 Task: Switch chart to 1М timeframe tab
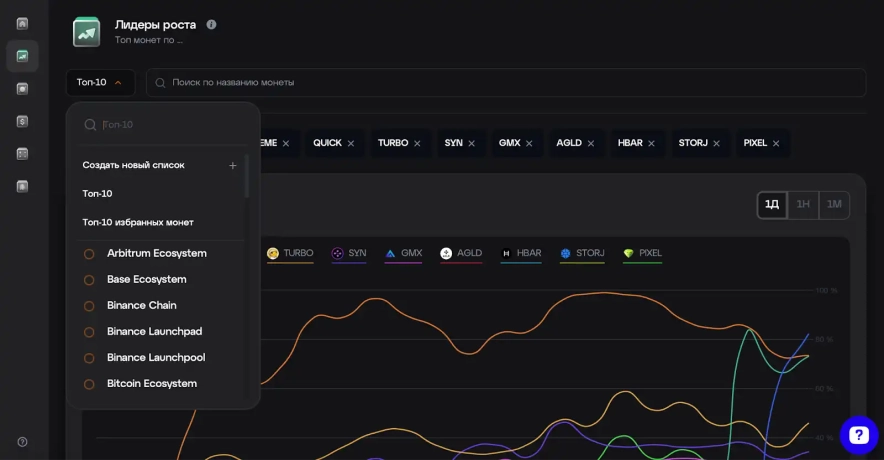click(834, 205)
